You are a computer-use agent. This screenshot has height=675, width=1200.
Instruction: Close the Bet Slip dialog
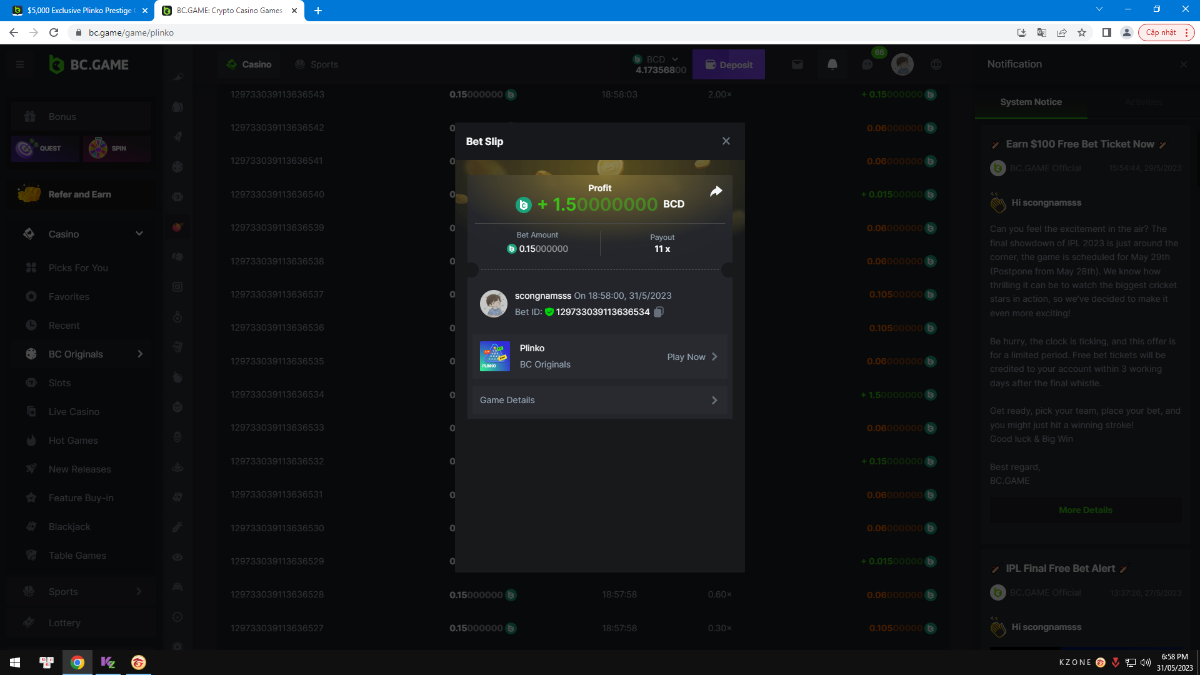(726, 141)
